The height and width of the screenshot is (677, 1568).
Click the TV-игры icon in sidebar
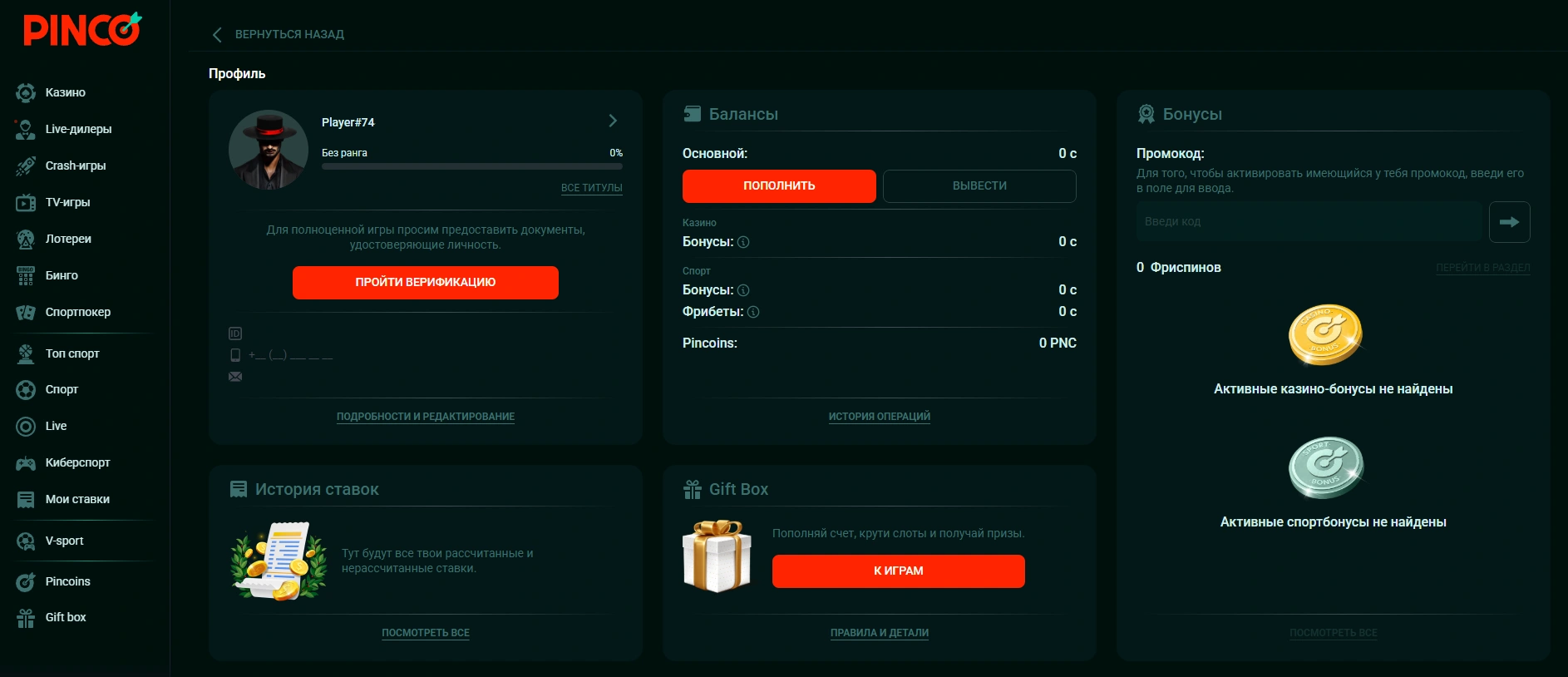pyautogui.click(x=26, y=202)
